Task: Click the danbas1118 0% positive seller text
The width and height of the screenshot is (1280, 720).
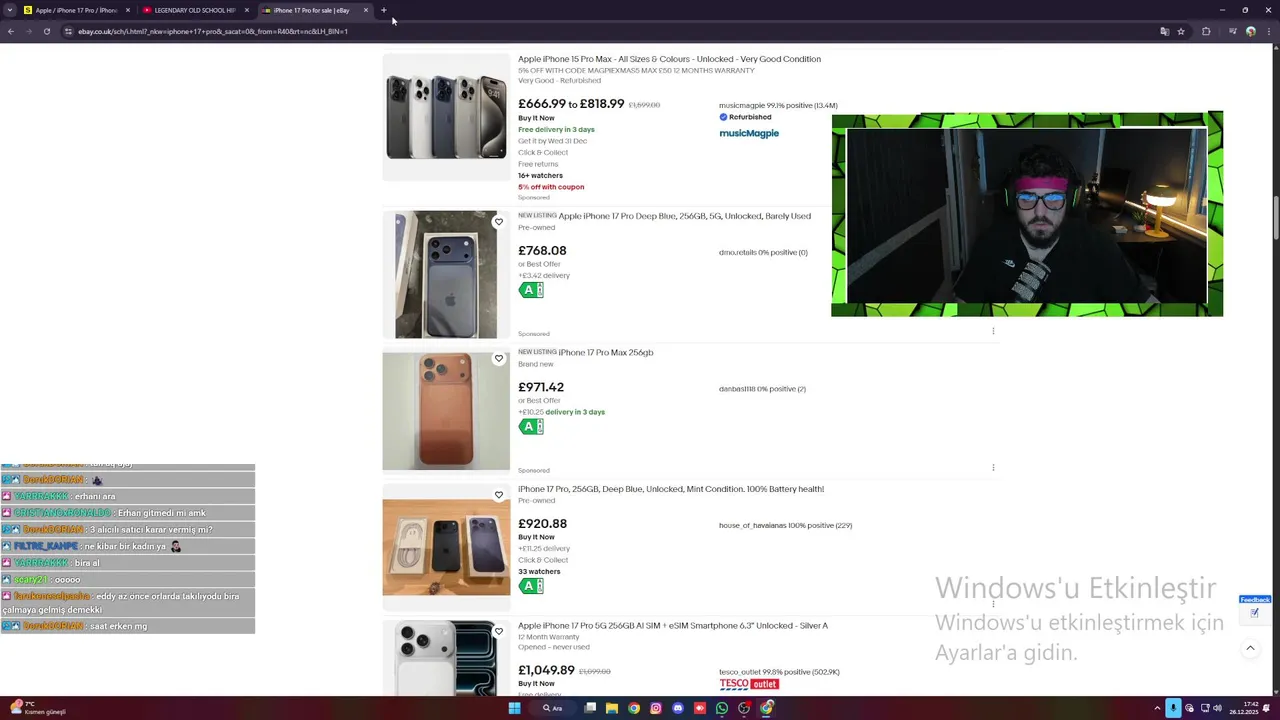Action: pyautogui.click(x=762, y=389)
